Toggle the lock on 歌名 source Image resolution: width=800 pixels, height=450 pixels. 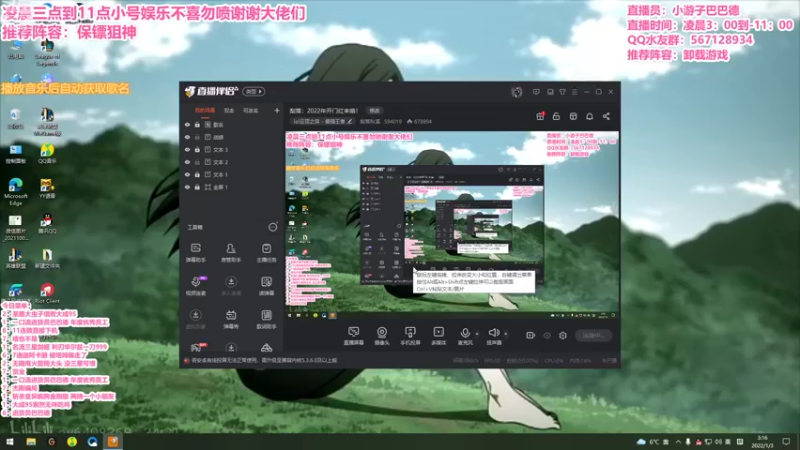[197, 124]
